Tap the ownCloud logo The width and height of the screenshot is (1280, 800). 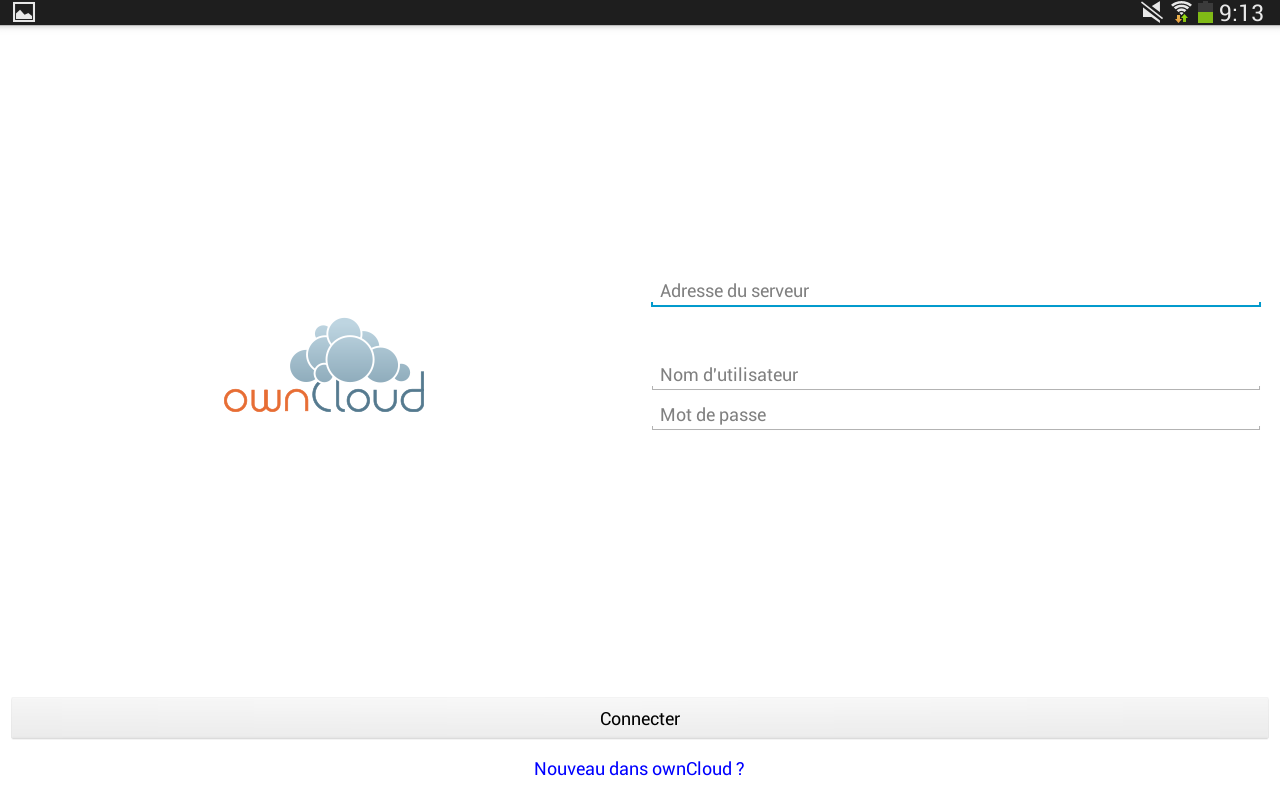click(324, 365)
